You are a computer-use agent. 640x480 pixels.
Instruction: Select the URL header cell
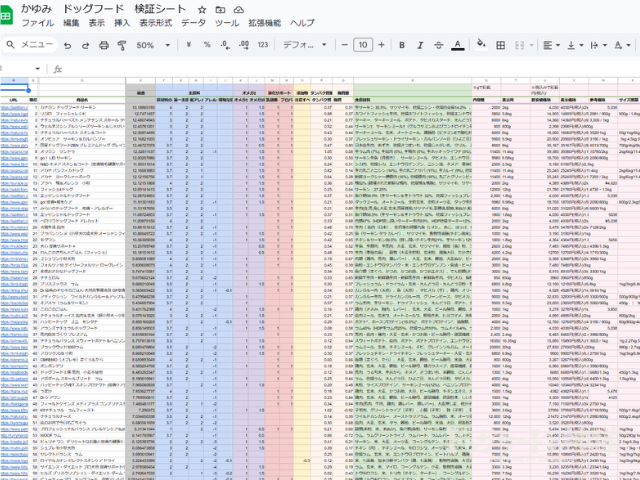tap(14, 100)
